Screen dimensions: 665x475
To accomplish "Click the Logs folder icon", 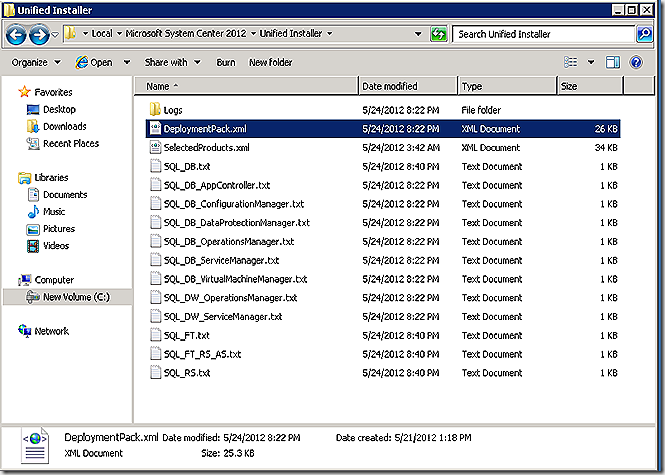I will click(155, 109).
